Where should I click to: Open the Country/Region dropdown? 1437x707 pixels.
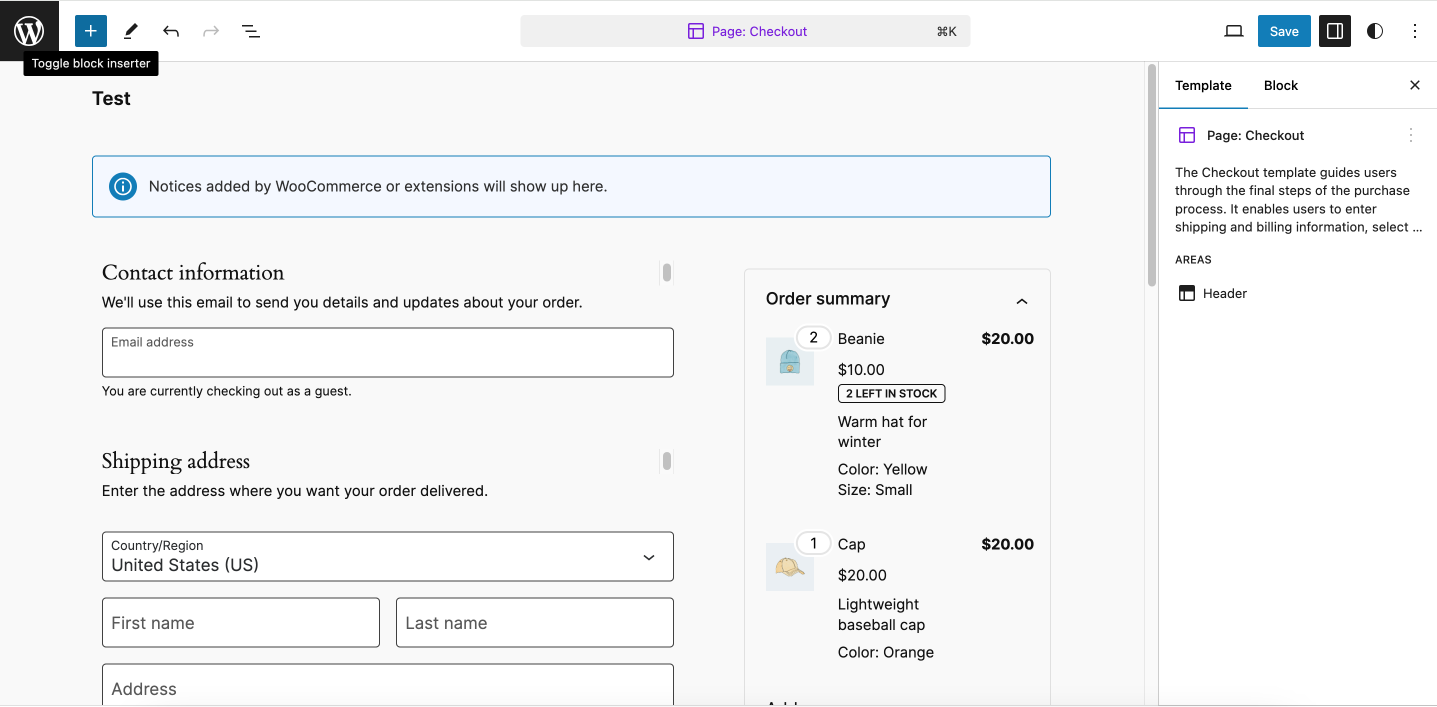click(x=648, y=556)
